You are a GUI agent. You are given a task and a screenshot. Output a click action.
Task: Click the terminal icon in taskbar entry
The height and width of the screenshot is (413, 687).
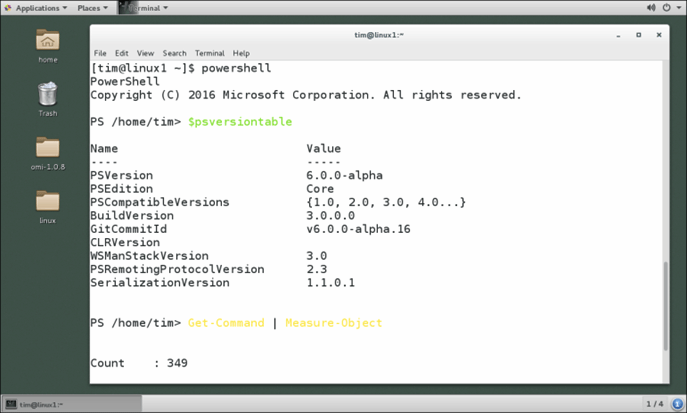click(x=11, y=404)
